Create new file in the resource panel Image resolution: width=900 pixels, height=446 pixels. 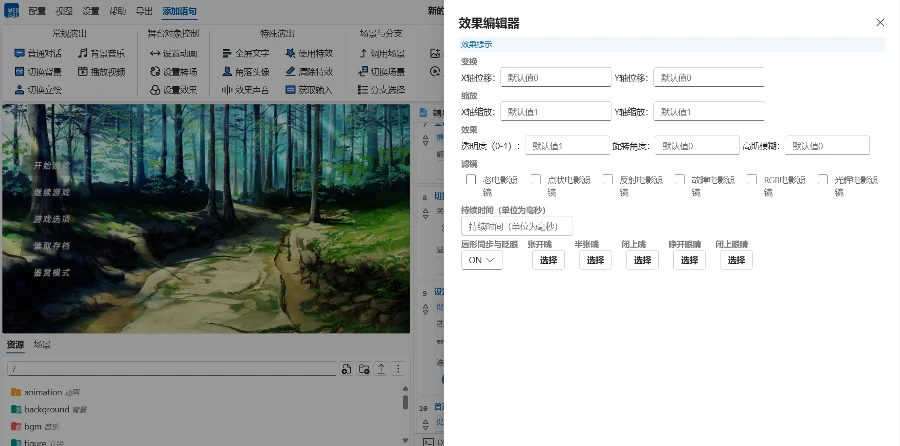click(346, 369)
